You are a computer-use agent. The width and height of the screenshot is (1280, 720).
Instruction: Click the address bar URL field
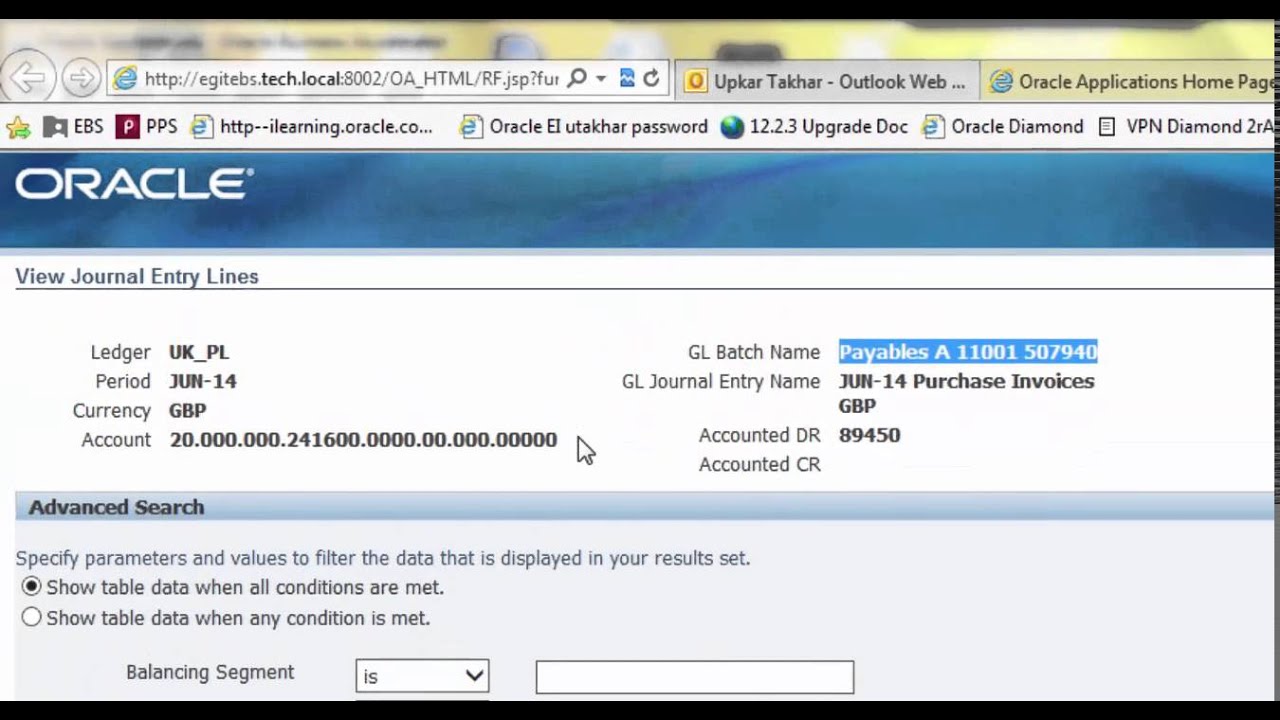[351, 78]
